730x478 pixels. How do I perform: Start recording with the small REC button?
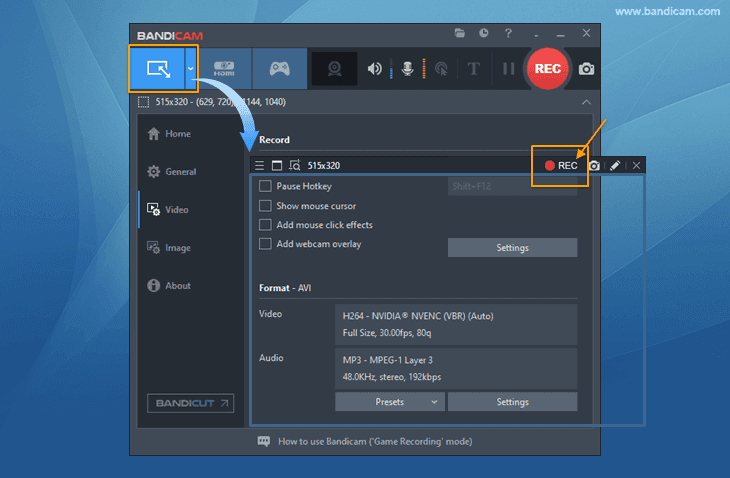(561, 166)
